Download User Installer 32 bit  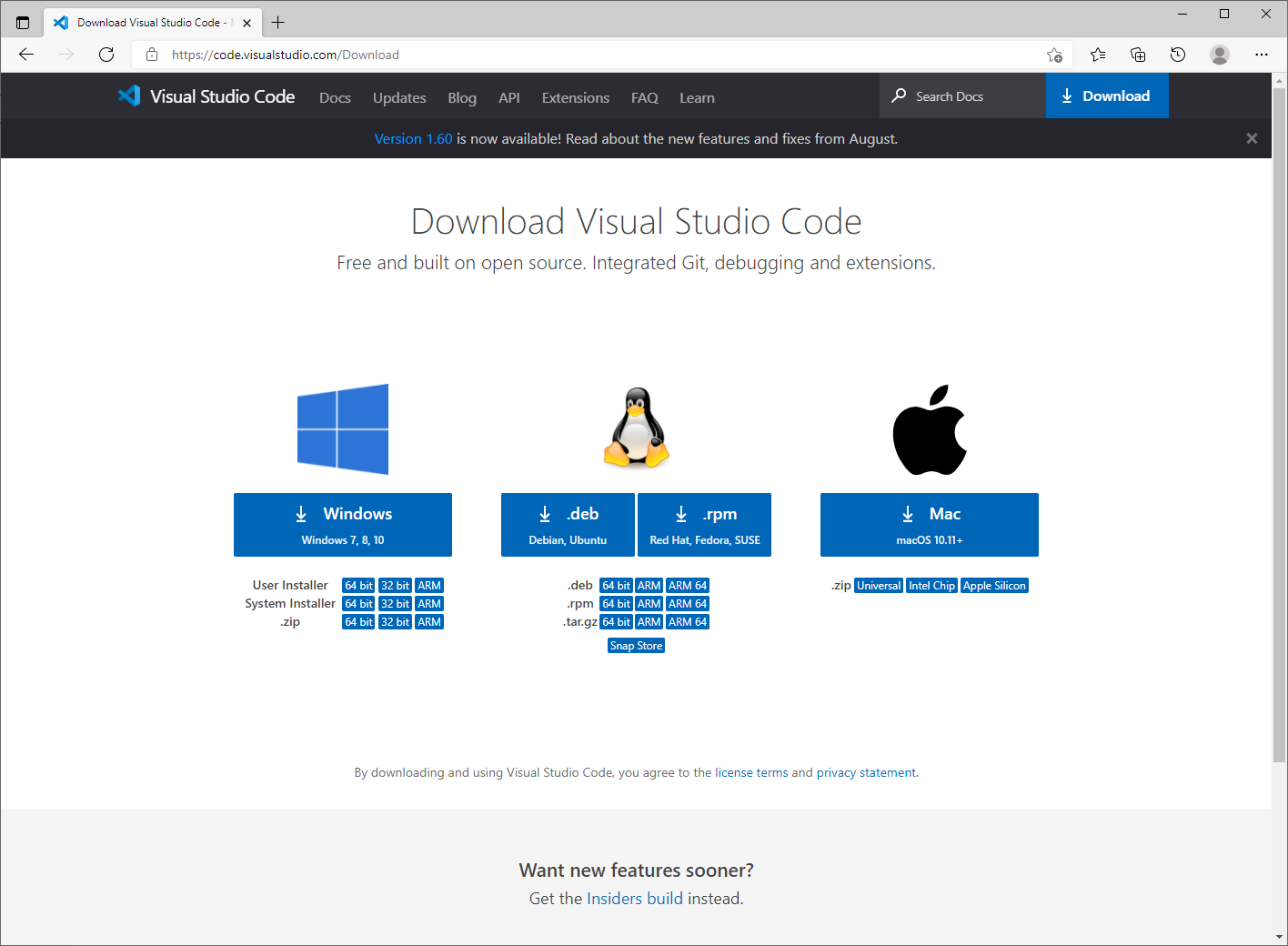tap(395, 586)
